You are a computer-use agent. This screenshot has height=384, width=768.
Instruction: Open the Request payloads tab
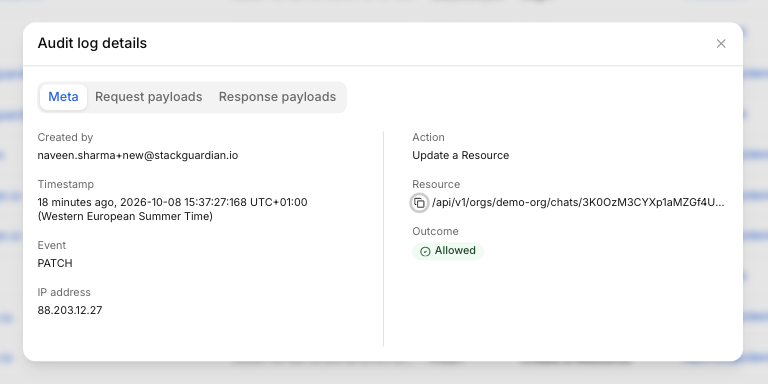tap(148, 97)
